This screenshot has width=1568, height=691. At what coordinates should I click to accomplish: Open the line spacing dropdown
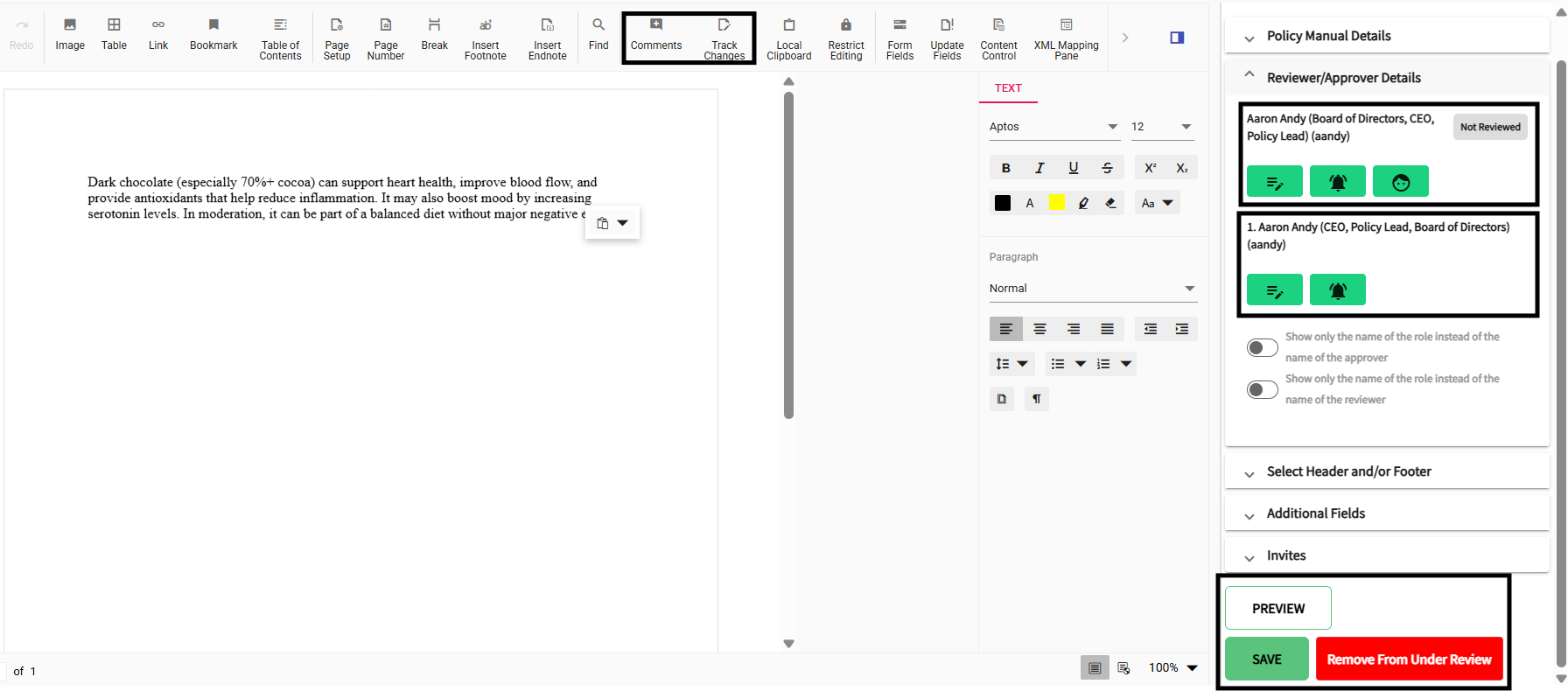pos(1011,364)
